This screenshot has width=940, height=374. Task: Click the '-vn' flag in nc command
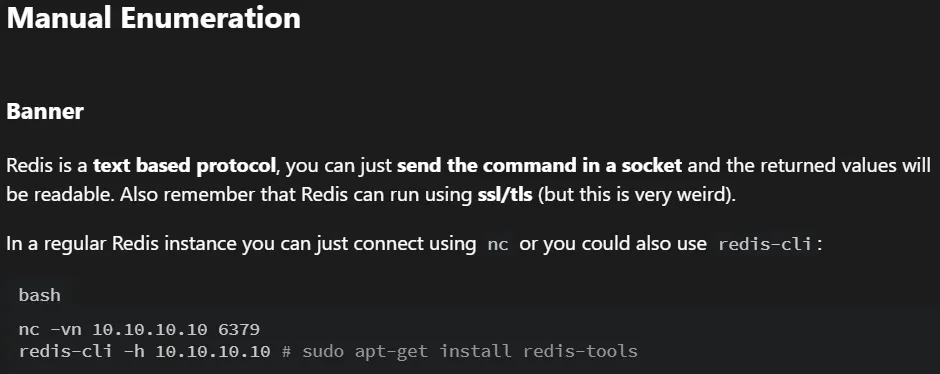point(65,330)
